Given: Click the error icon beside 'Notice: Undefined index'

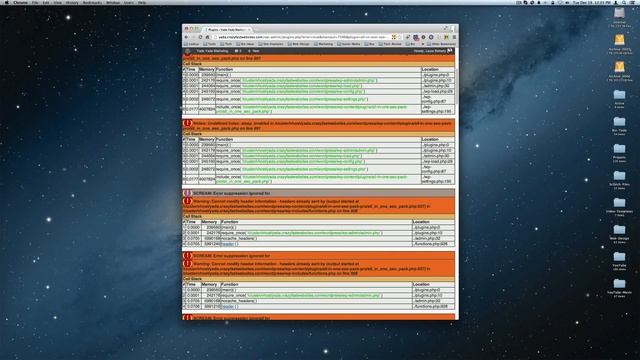Looking at the screenshot, I should pyautogui.click(x=187, y=123).
